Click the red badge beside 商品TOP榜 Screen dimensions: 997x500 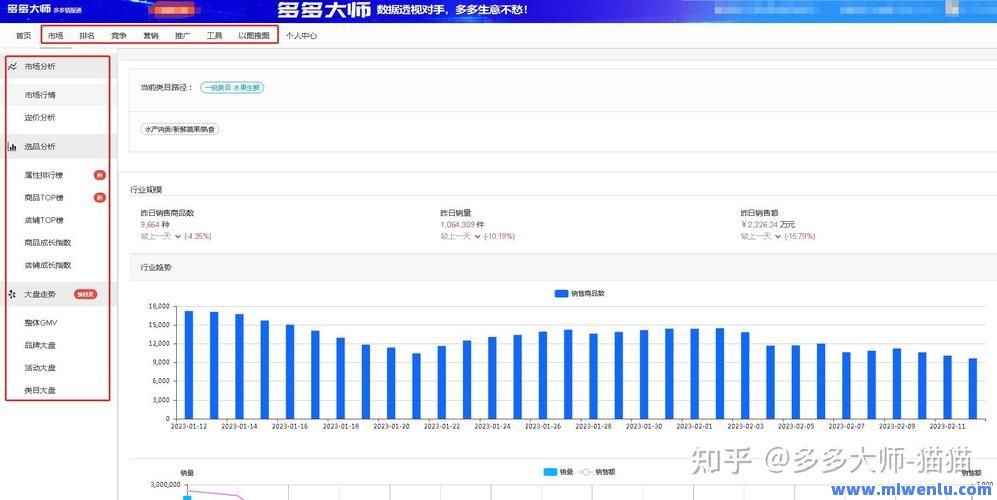(99, 198)
